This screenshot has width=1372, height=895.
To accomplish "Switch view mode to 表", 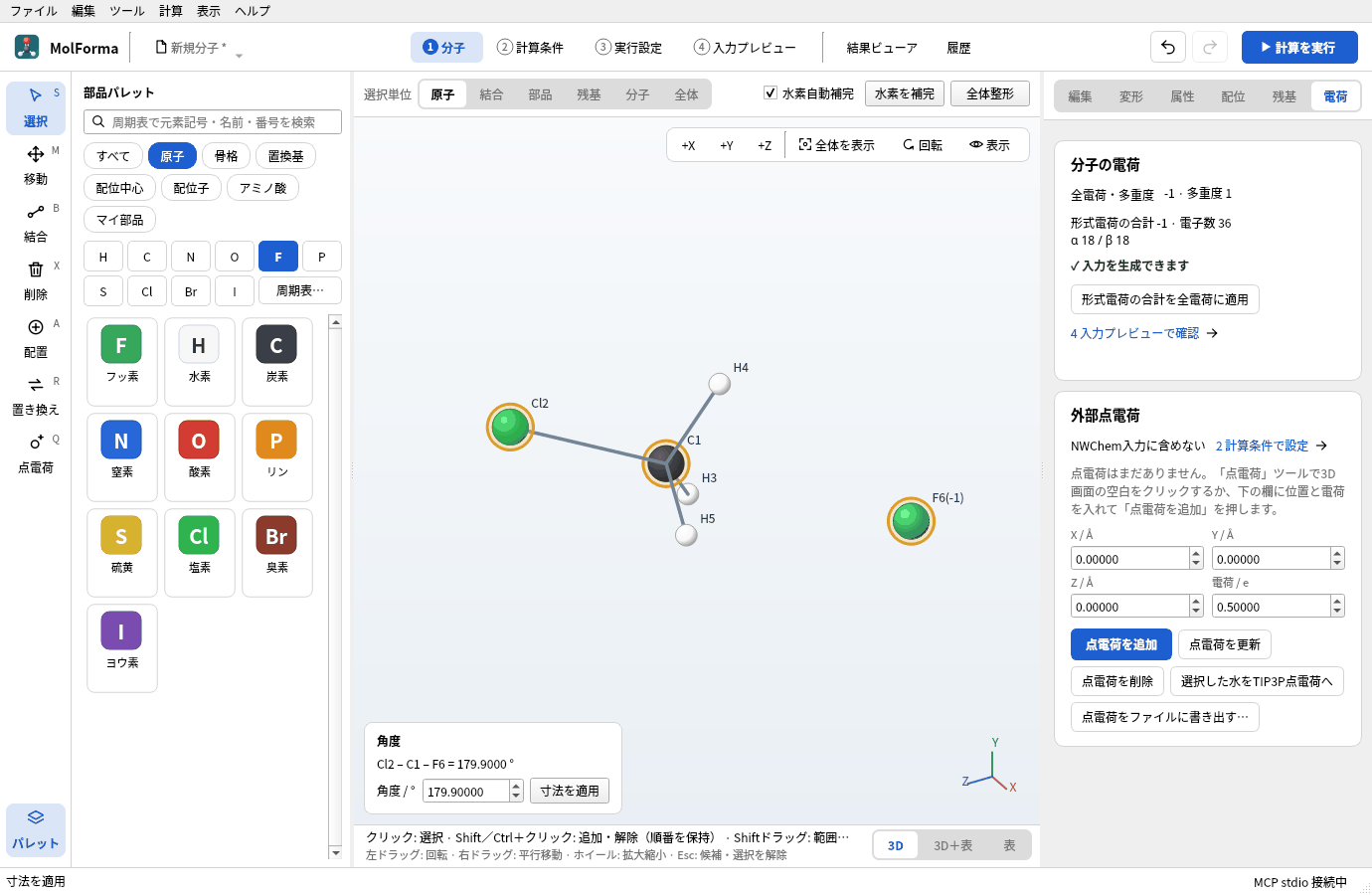I will pyautogui.click(x=1009, y=845).
